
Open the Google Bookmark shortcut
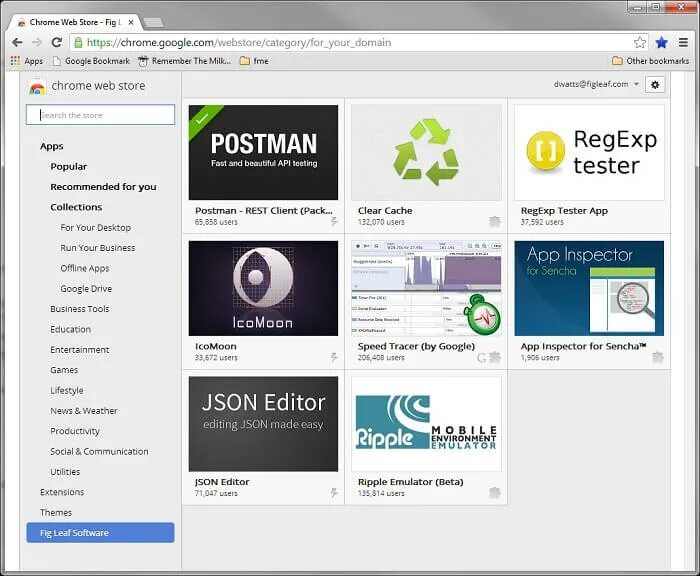point(92,61)
